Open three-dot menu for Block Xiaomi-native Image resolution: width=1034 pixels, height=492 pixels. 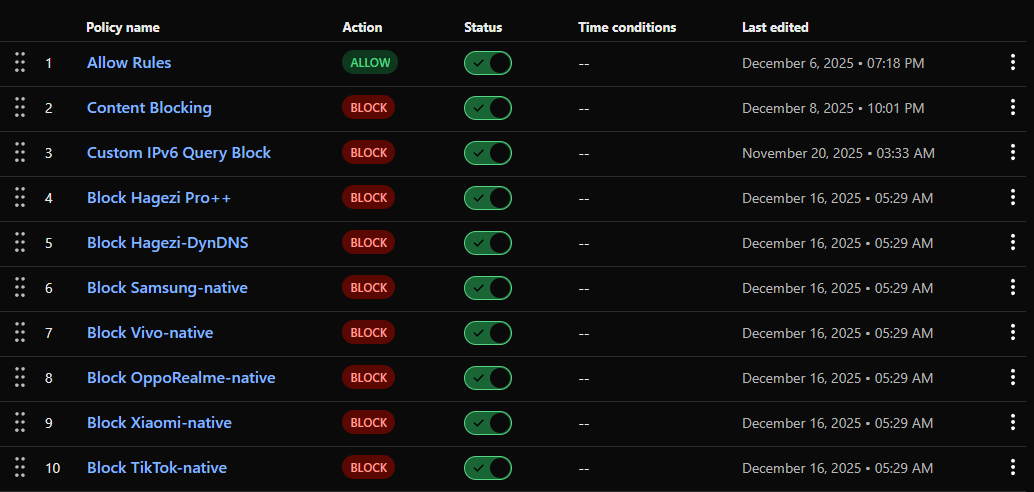coord(1013,423)
